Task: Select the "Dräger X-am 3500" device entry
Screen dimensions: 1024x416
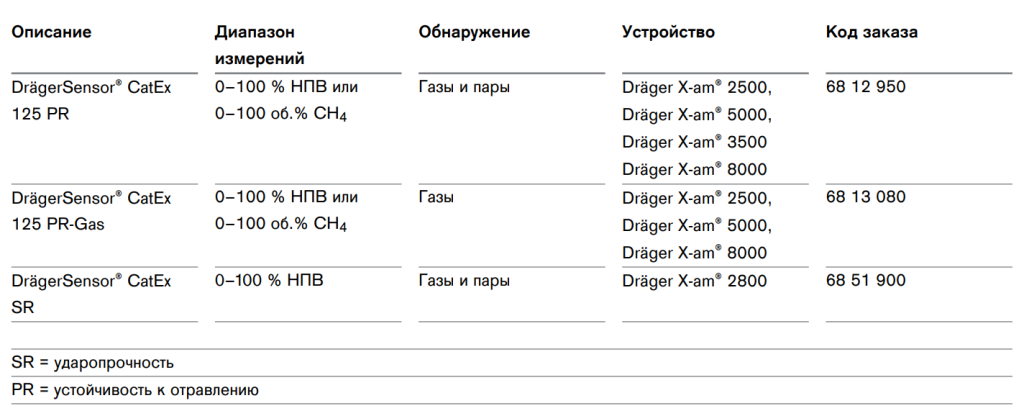Action: pos(696,142)
